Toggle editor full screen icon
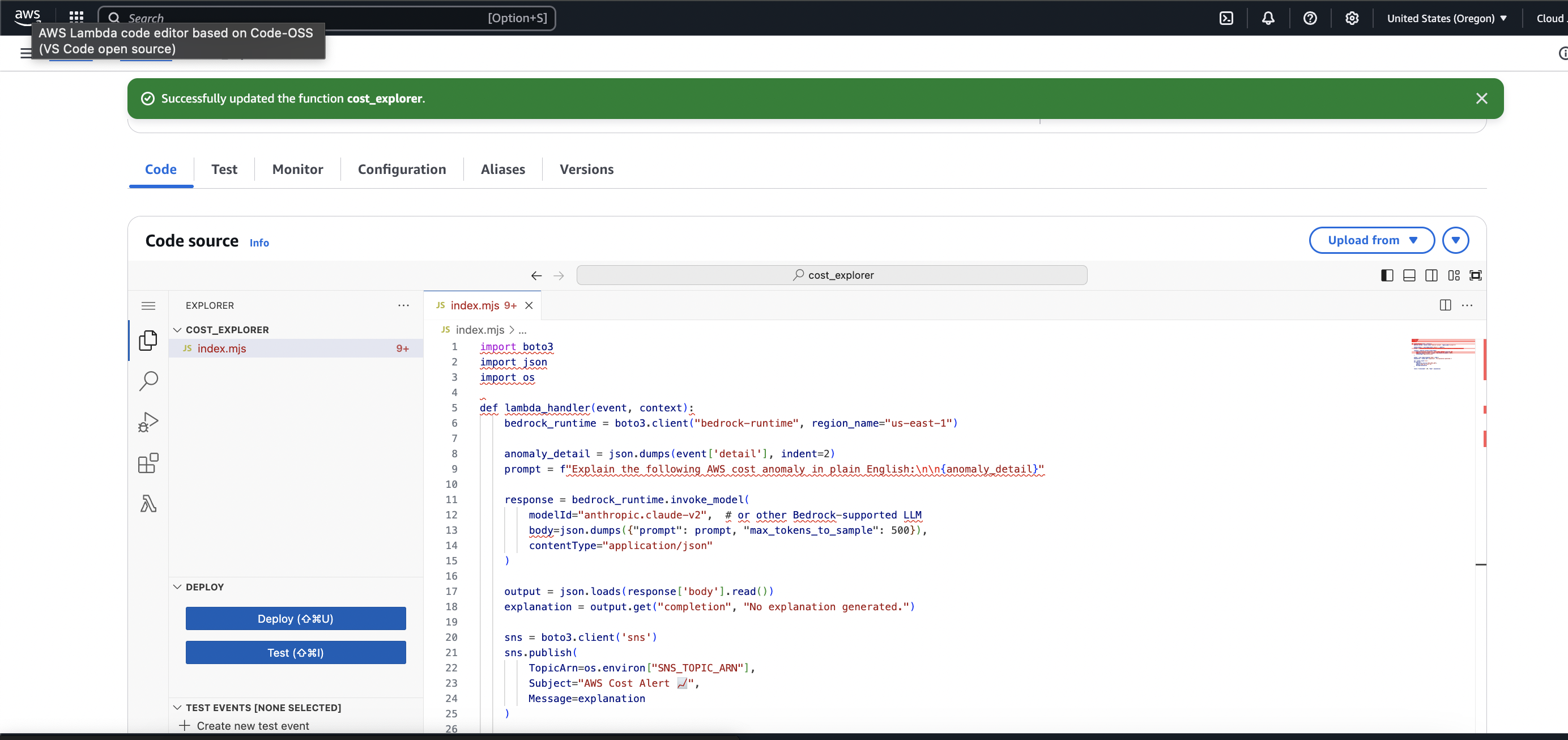 click(x=1476, y=275)
